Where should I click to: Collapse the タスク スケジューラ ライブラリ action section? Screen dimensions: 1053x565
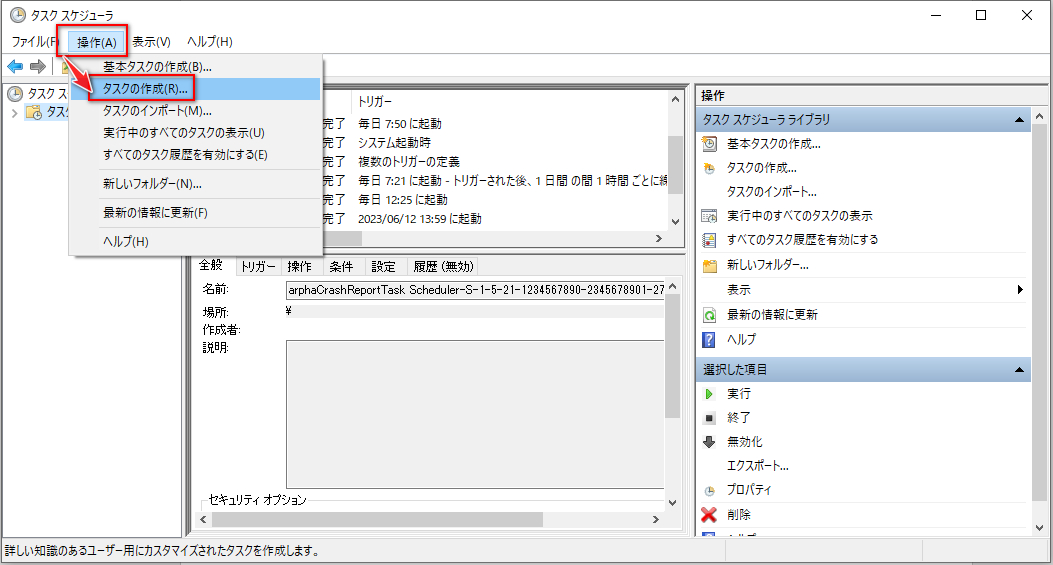1019,120
